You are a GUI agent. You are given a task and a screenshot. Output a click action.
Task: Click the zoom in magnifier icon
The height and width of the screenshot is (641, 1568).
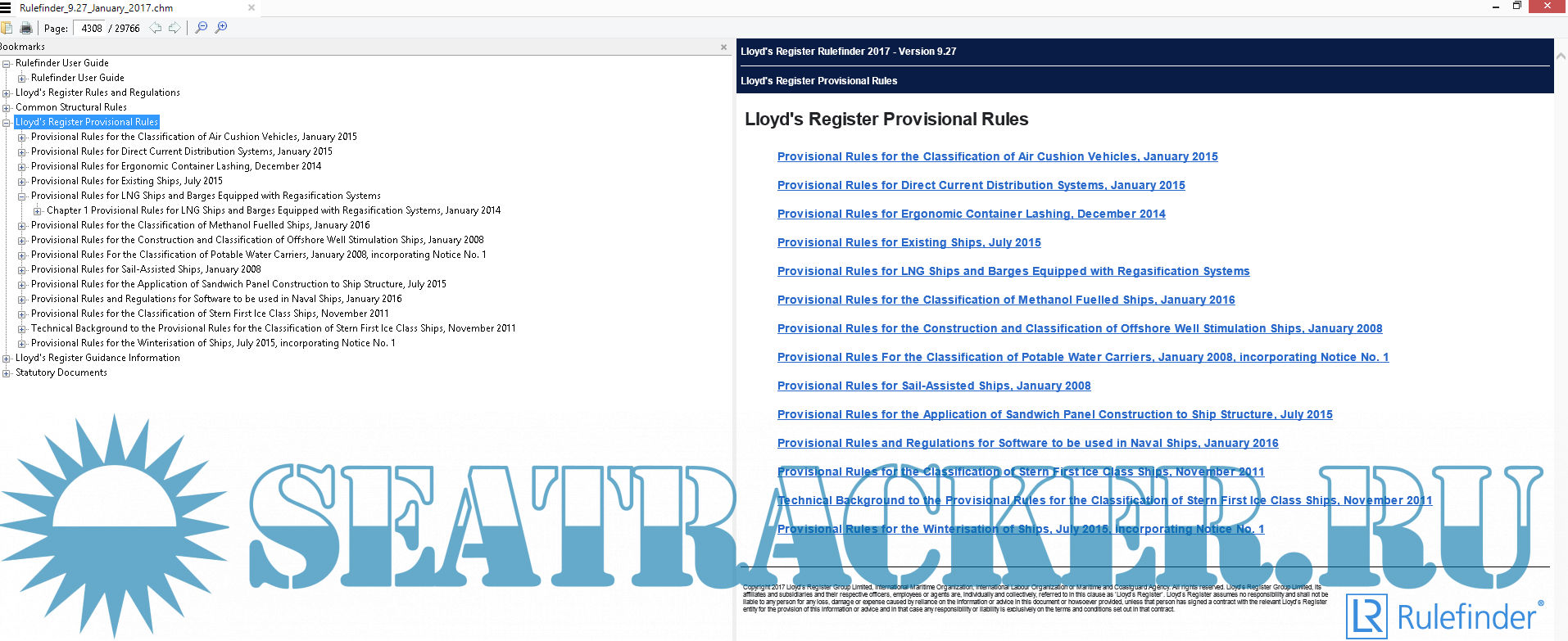pos(221,28)
